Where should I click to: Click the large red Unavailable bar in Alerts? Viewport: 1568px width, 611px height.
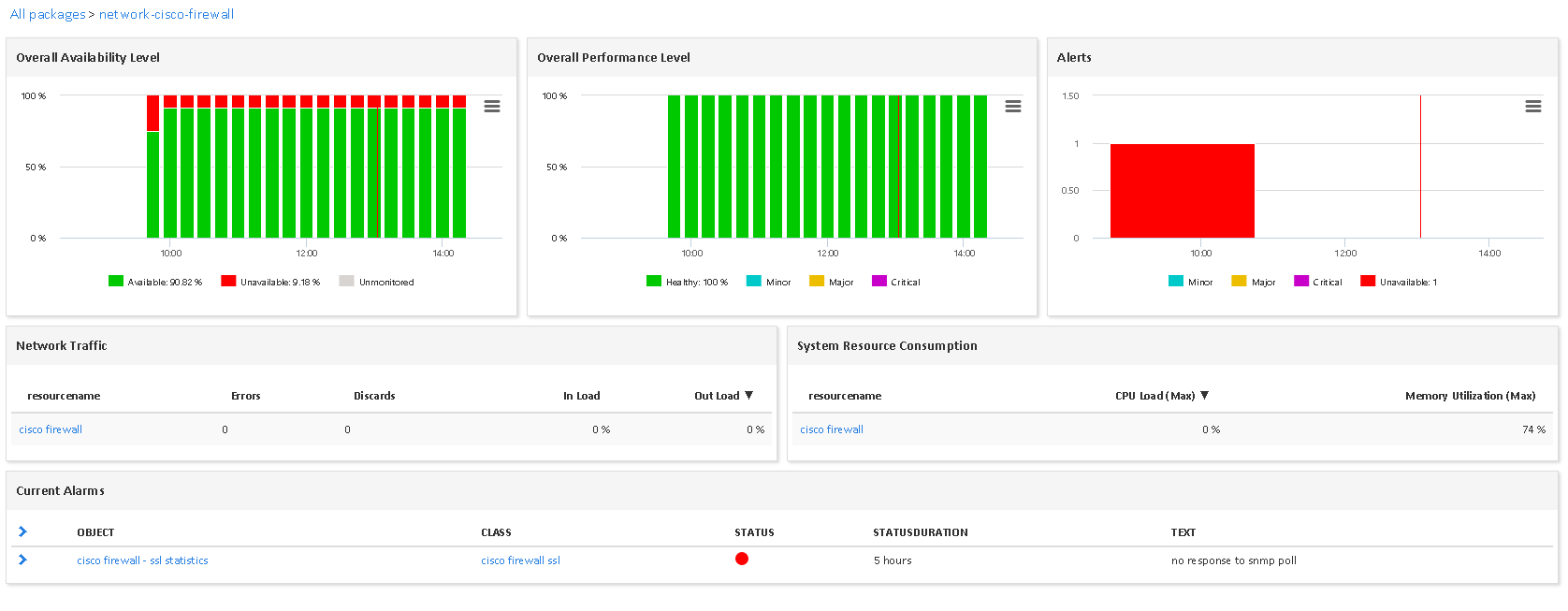[x=1182, y=191]
